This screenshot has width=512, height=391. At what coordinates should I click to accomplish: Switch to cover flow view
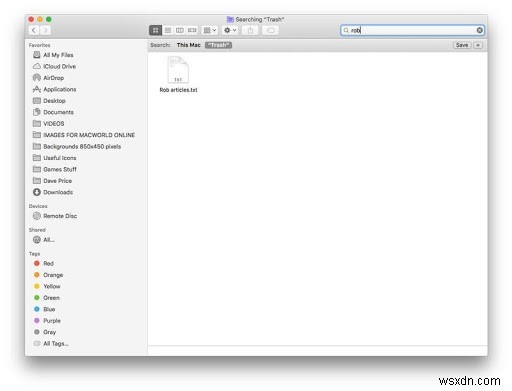192,30
